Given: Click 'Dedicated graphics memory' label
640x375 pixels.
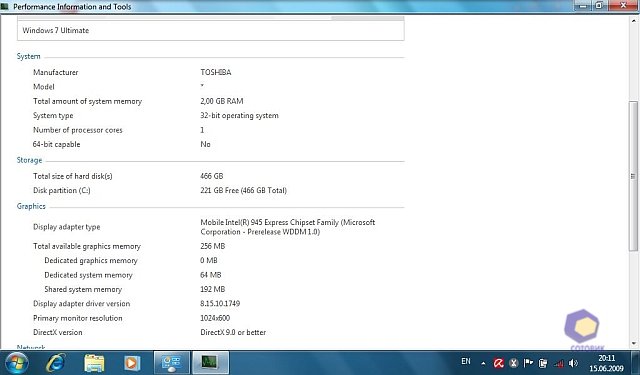Looking at the screenshot, I should [91, 260].
